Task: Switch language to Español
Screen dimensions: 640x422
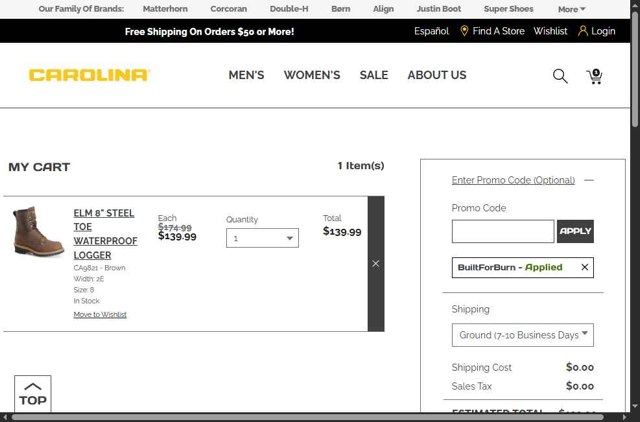Action: [x=431, y=31]
